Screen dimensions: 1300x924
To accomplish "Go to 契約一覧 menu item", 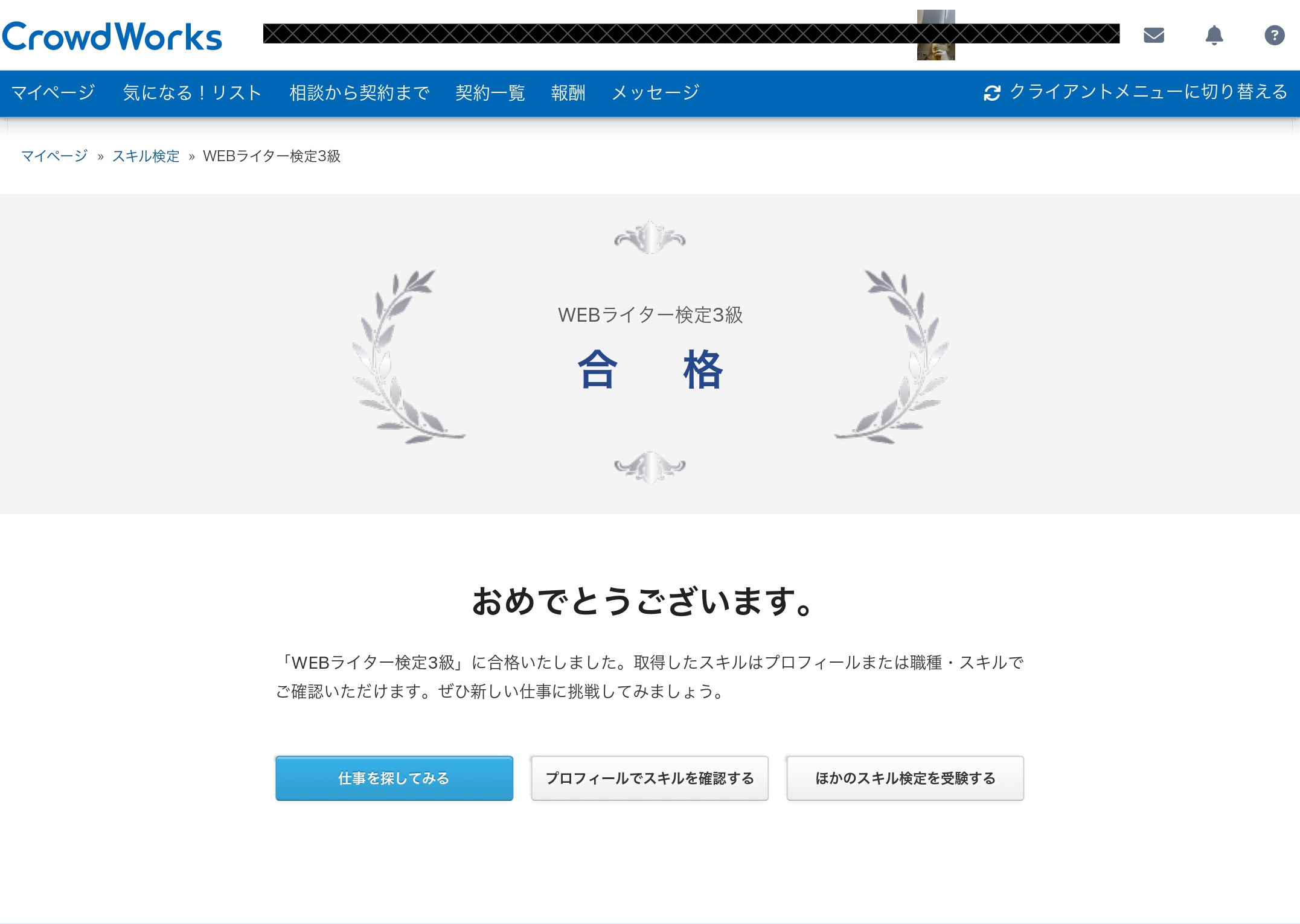I will click(490, 92).
